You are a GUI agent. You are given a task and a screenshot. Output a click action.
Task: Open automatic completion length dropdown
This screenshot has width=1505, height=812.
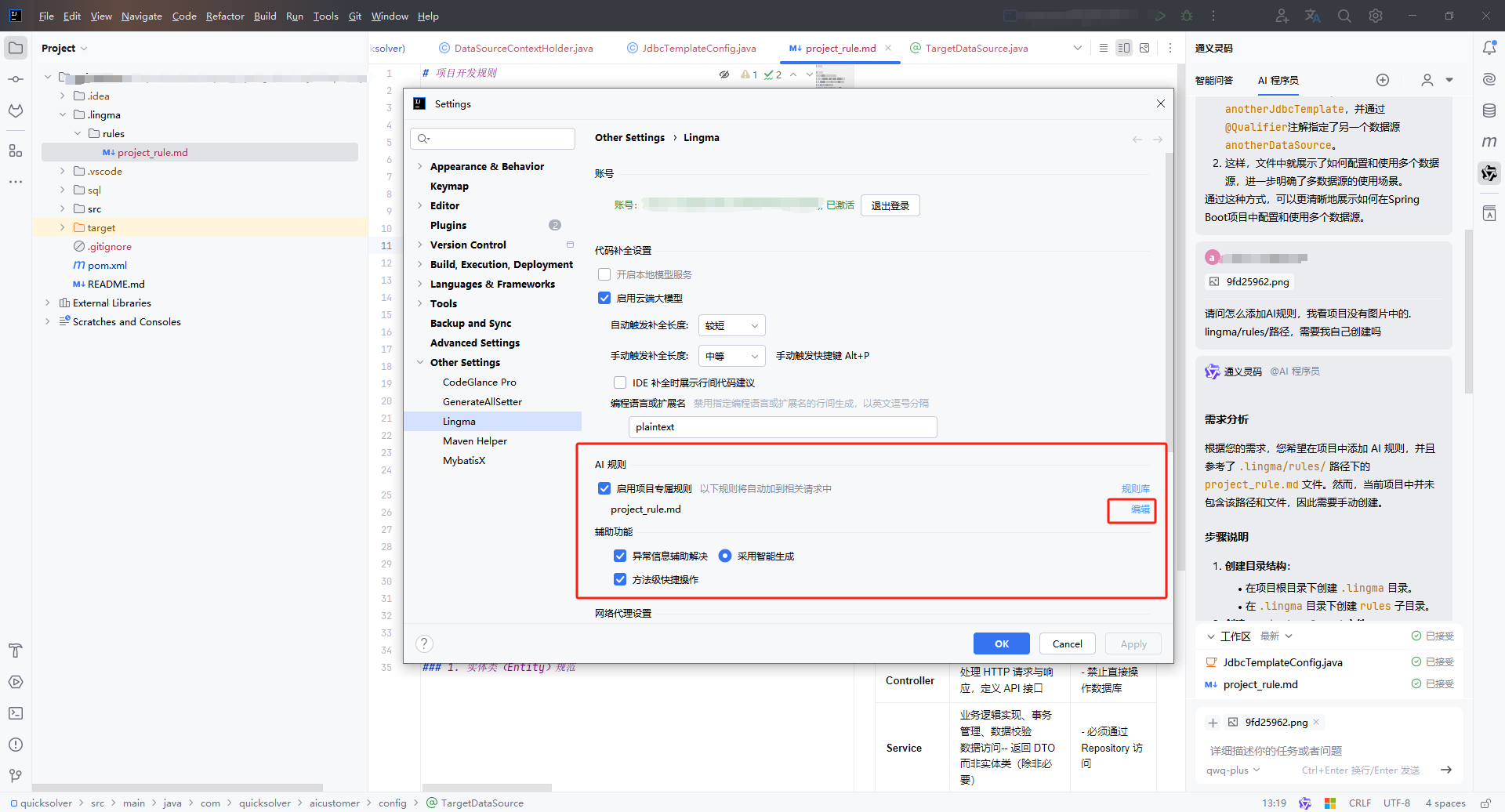click(x=731, y=325)
